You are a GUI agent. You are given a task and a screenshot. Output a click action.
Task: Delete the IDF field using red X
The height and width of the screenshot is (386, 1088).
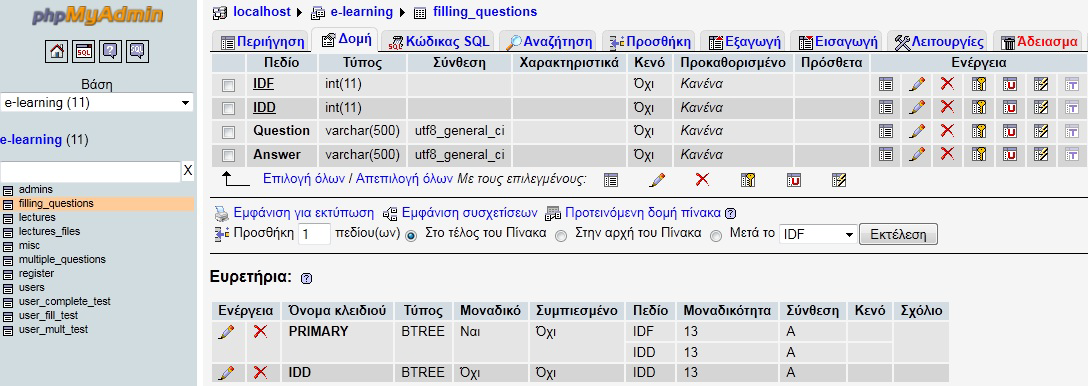coord(947,84)
